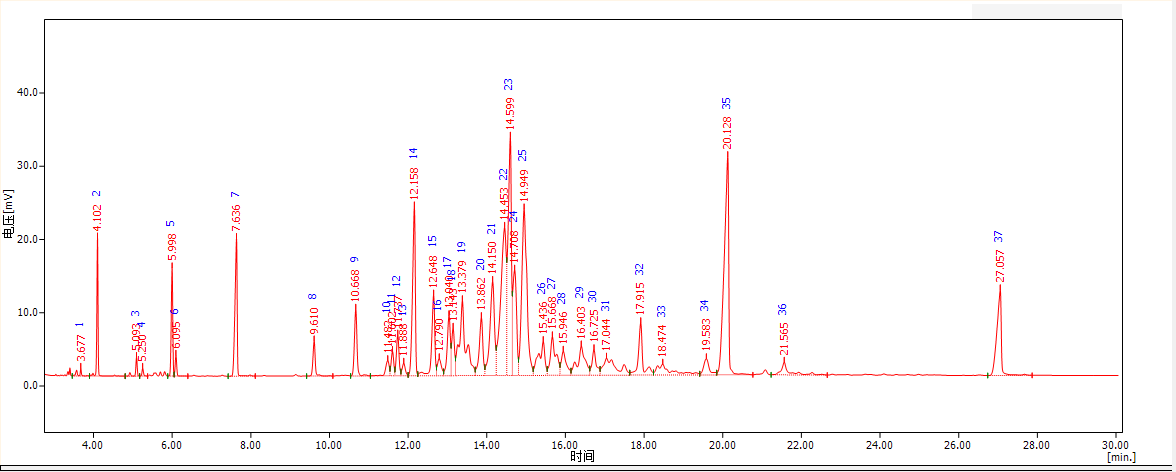Image resolution: width=1176 pixels, height=472 pixels.
Task: Click the [min.] unit label
Action: point(1121,457)
